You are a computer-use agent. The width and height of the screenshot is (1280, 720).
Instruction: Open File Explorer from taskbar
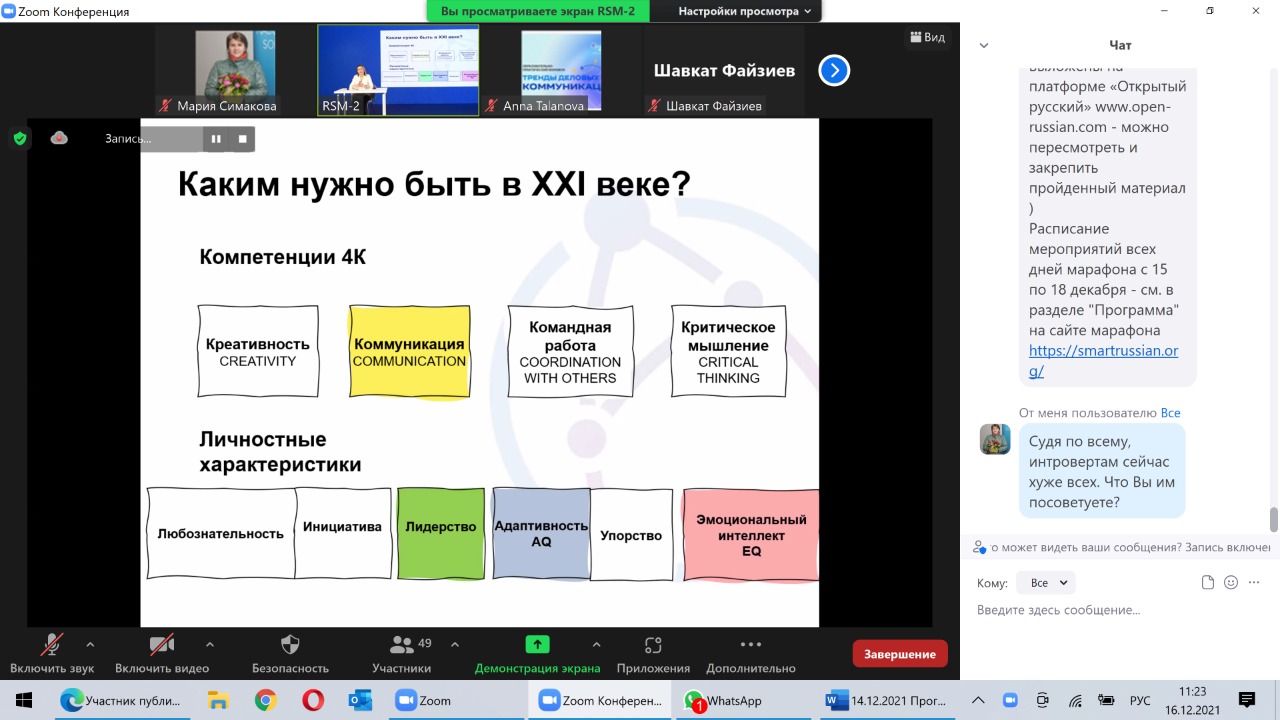[x=218, y=700]
